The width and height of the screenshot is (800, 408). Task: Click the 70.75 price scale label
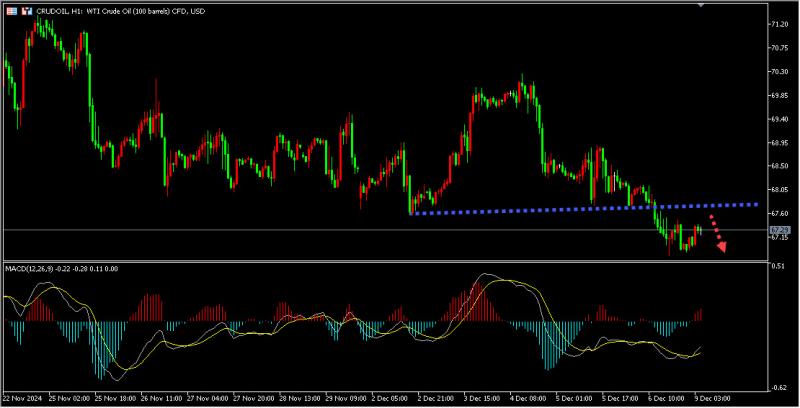[779, 48]
